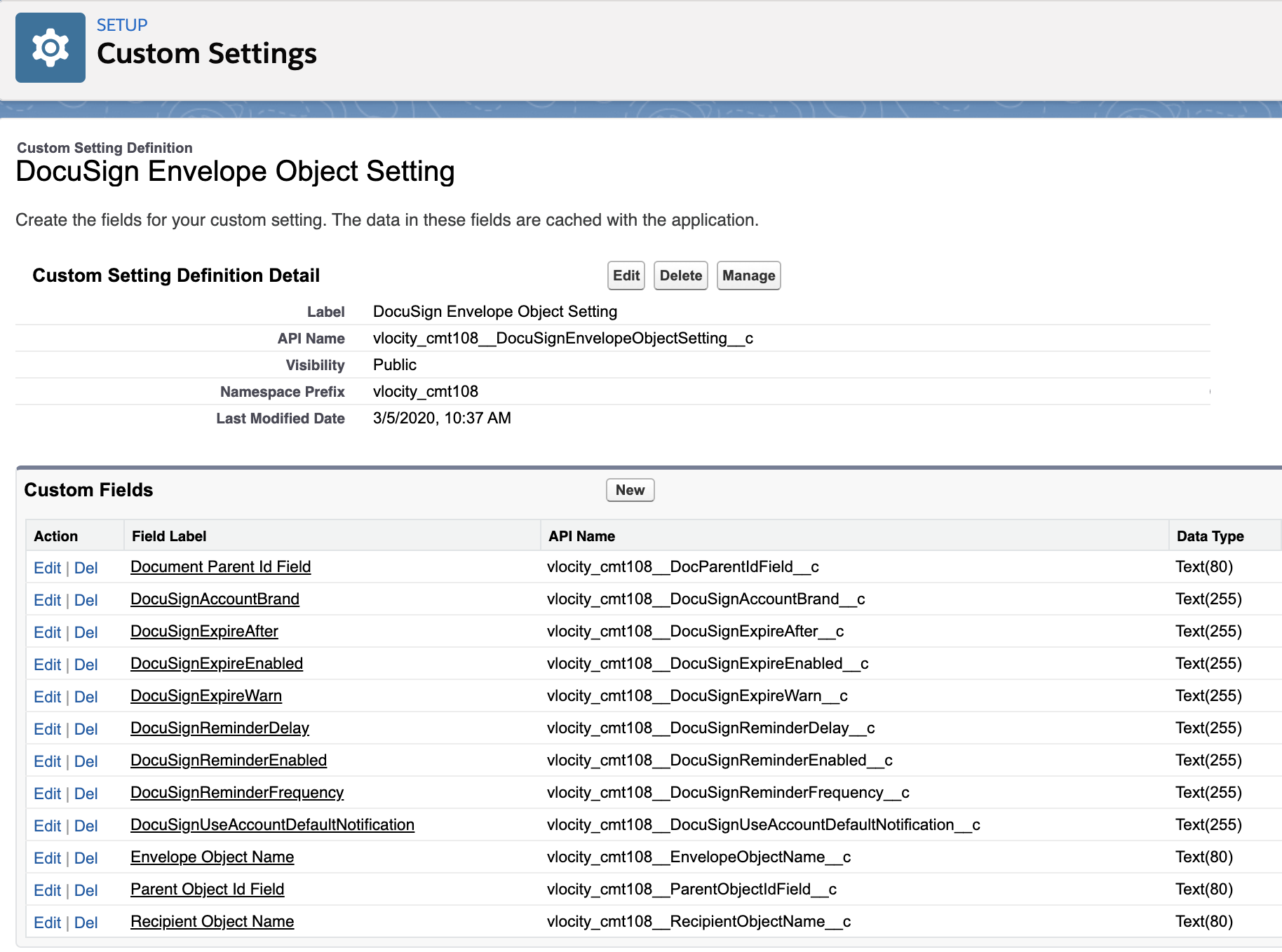
Task: Click the API Name column header
Action: [x=581, y=536]
